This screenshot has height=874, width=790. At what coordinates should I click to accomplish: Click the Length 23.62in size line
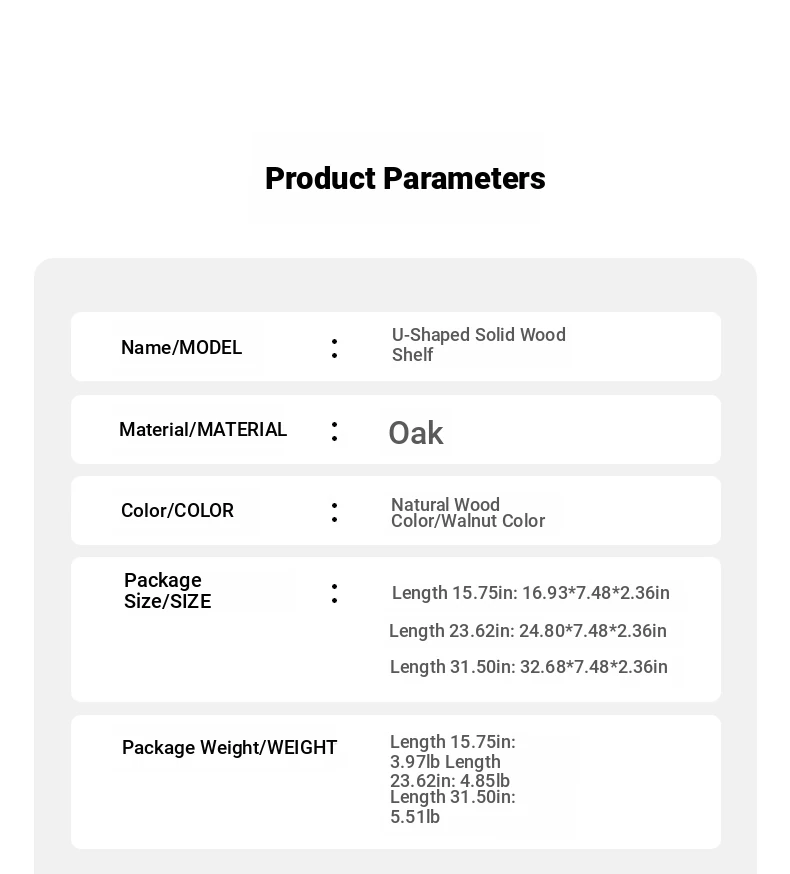tap(527, 630)
